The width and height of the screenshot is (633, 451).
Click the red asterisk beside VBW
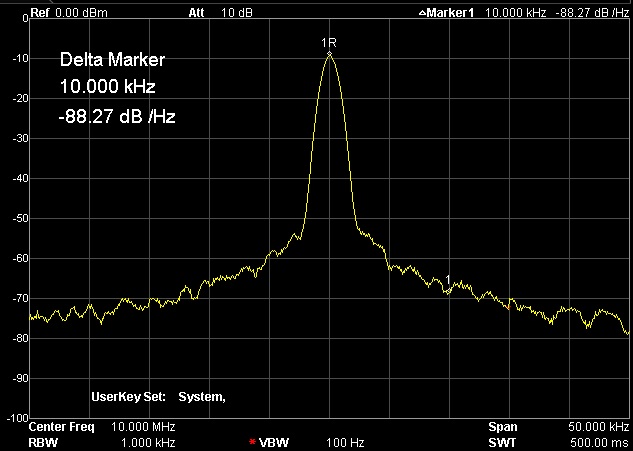252,441
